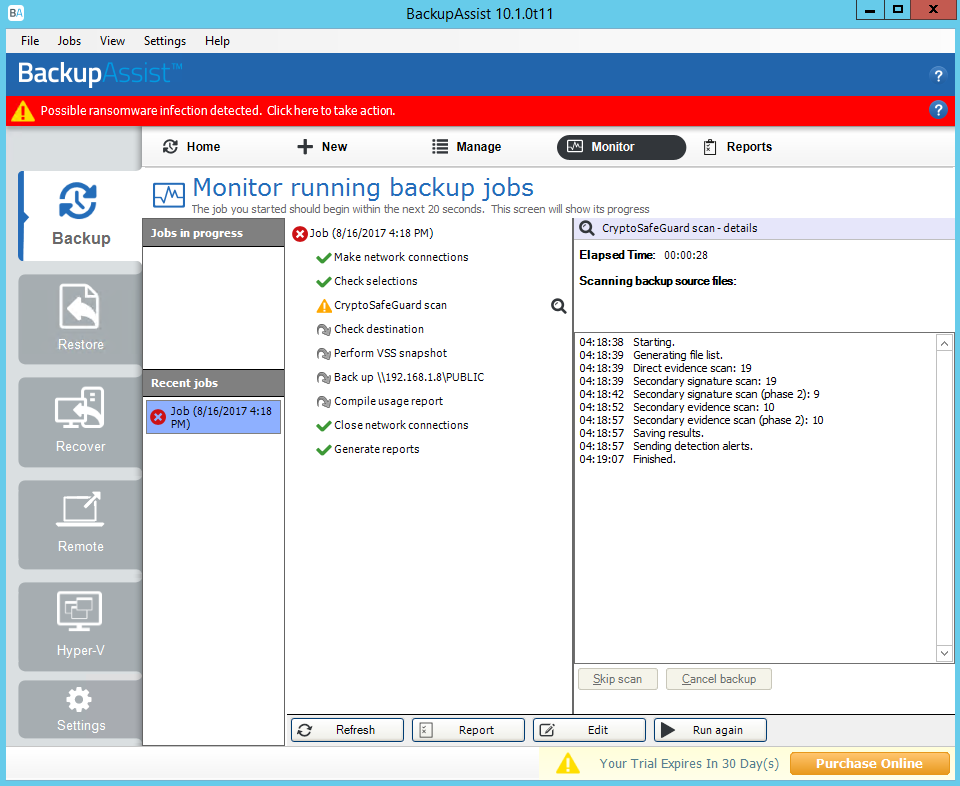Select the Monitor tab
Viewport: 960px width, 786px height.
[x=621, y=147]
